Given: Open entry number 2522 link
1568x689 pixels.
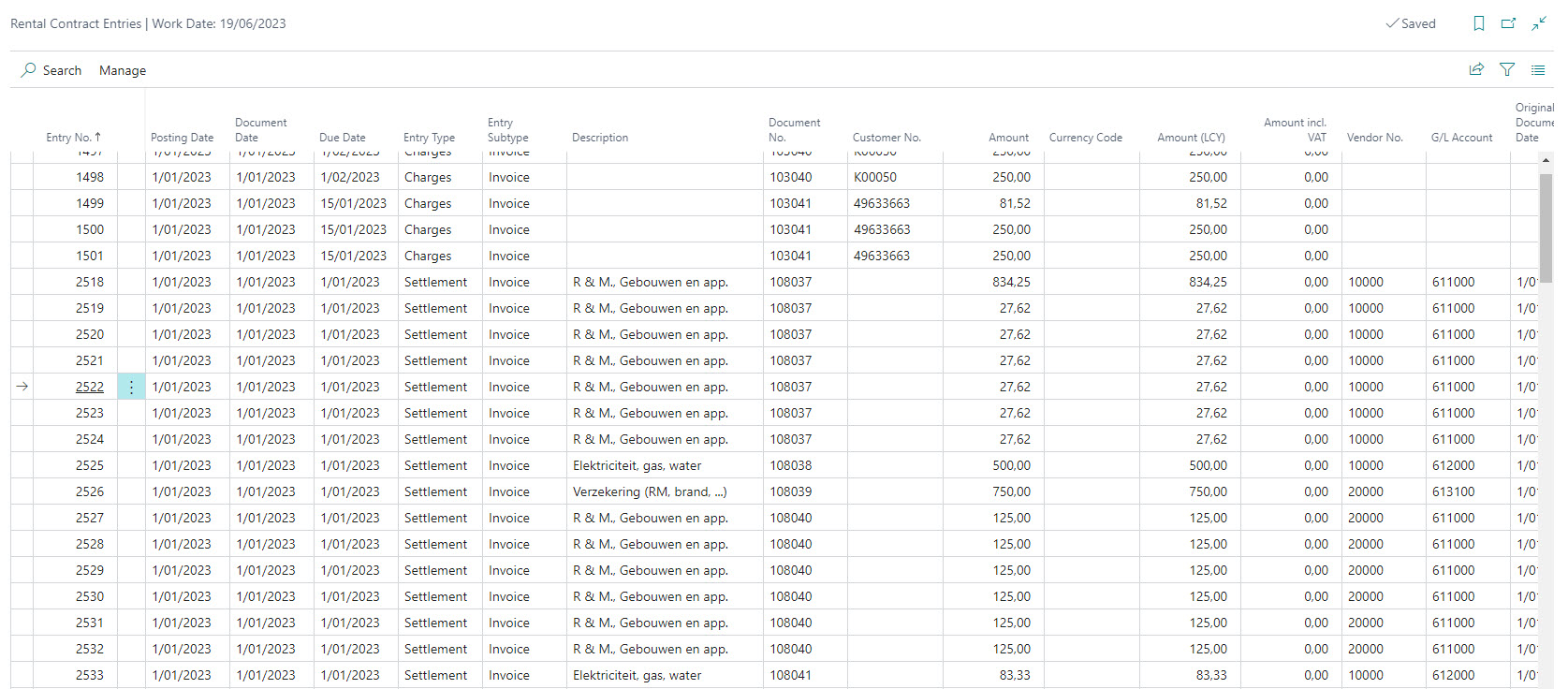Looking at the screenshot, I should [90, 387].
